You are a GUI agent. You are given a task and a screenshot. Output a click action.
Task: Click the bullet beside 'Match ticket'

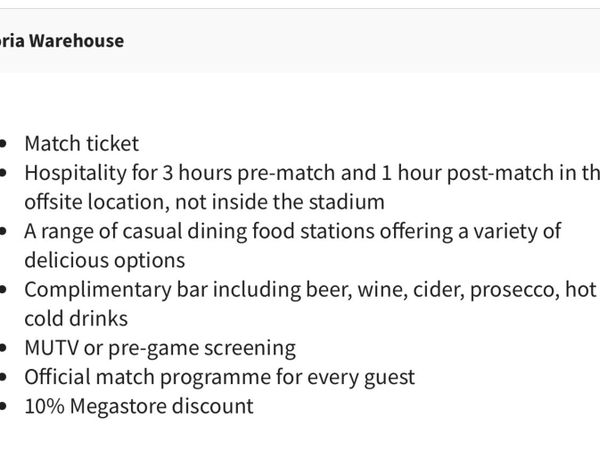point(7,144)
